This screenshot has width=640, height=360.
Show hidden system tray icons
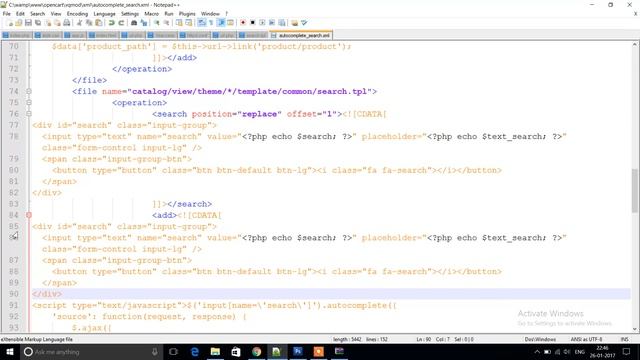coord(537,351)
